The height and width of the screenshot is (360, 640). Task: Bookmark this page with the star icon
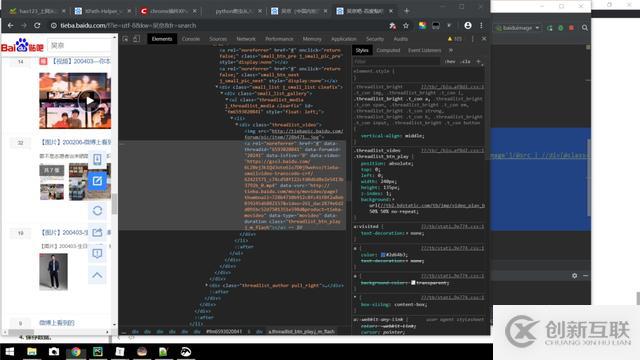coord(406,25)
